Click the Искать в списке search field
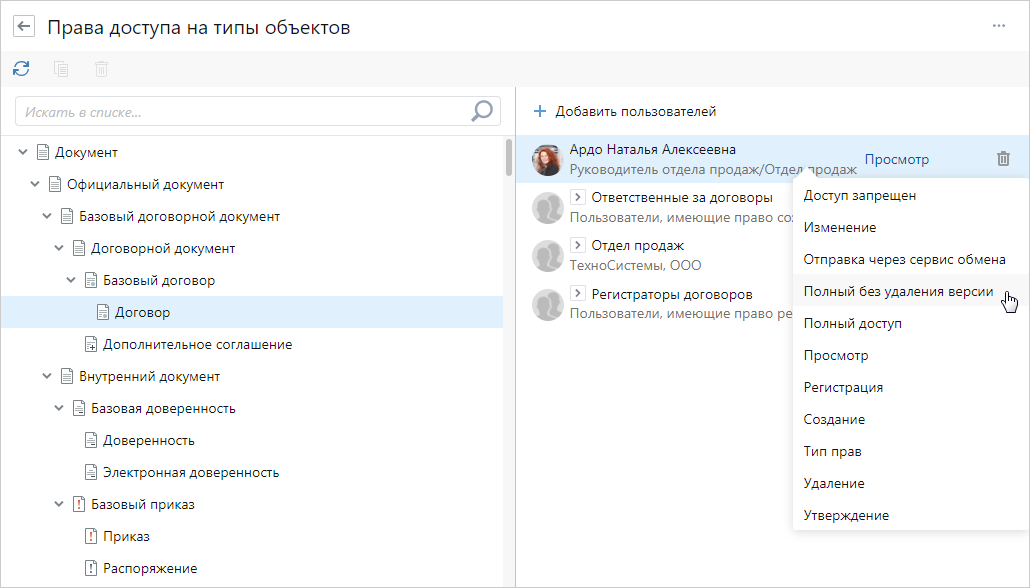This screenshot has height=588, width=1030. pos(240,111)
